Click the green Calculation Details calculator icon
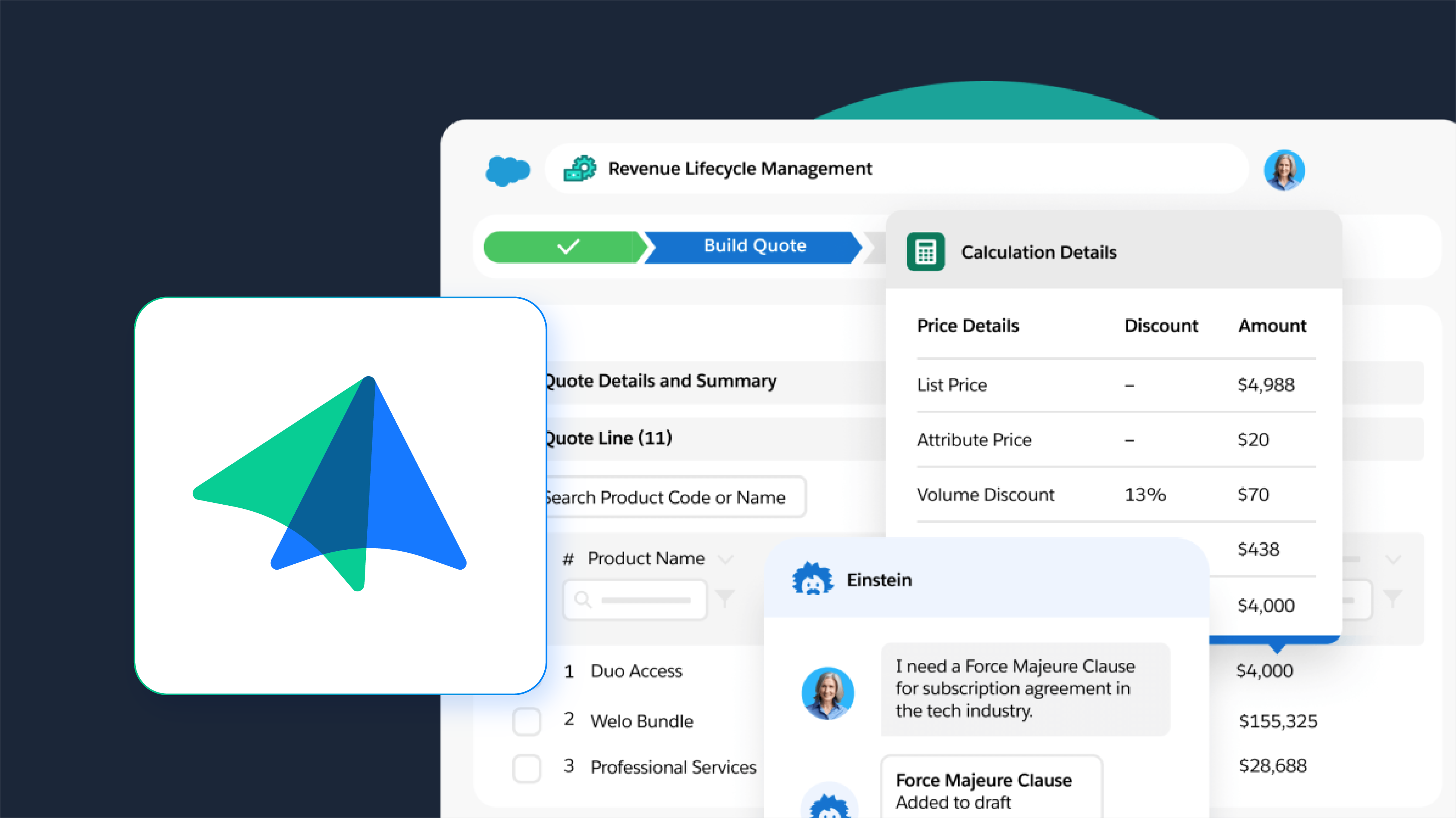 click(x=925, y=251)
